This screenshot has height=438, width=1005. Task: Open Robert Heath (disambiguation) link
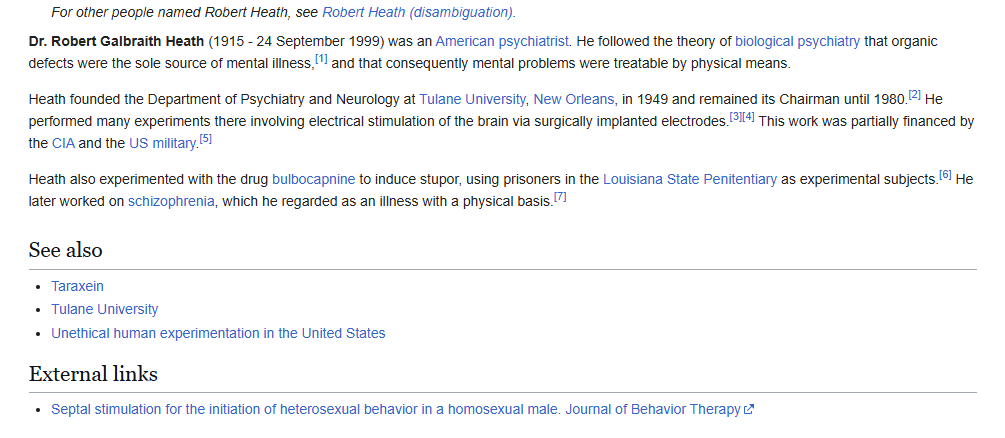(417, 12)
